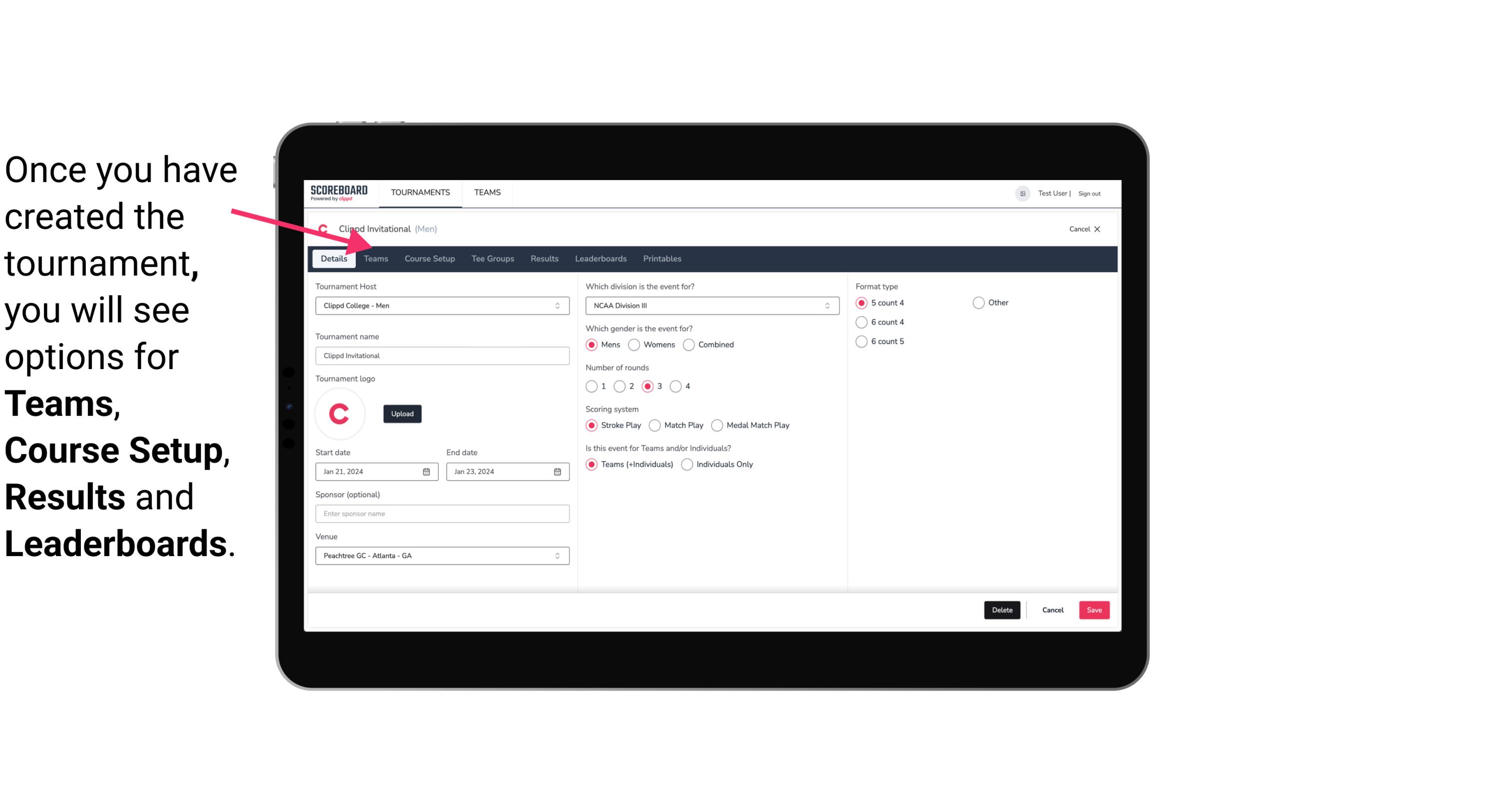Click the TOURNAMENTS navigation icon

coord(420,193)
